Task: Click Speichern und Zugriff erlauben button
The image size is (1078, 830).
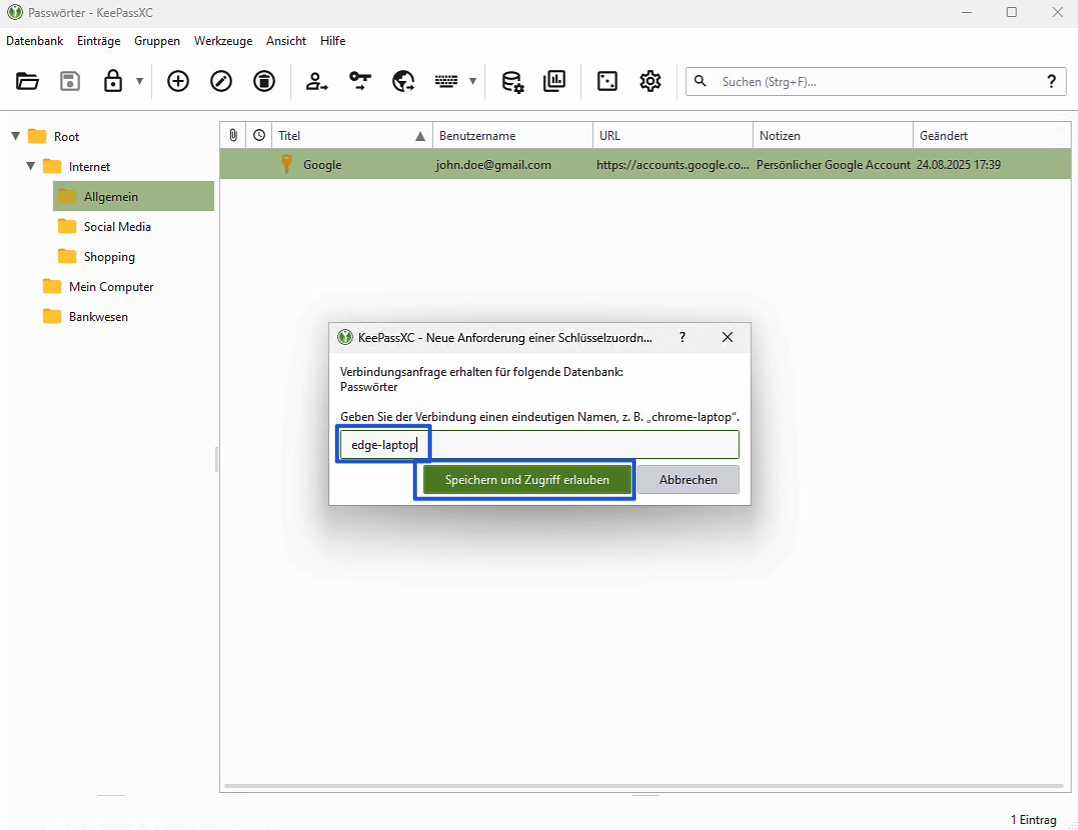Action: (526, 480)
